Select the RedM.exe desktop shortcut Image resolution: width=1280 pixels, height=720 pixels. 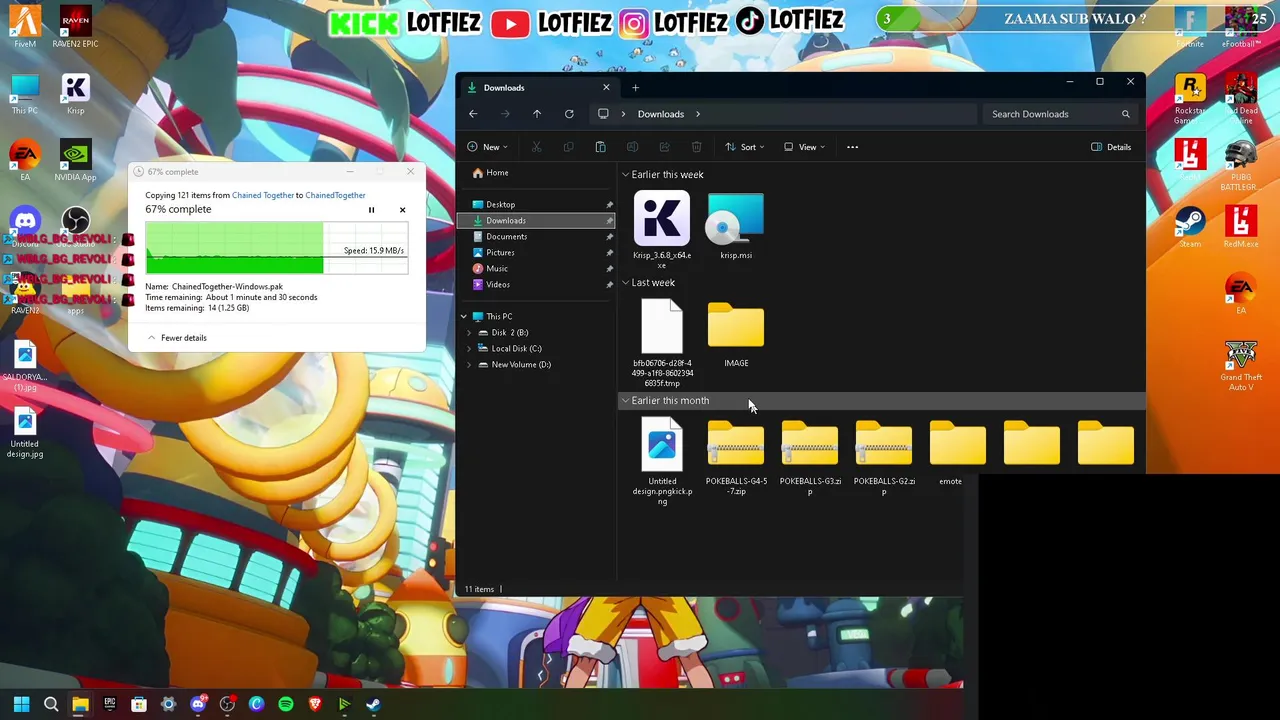[x=1240, y=227]
